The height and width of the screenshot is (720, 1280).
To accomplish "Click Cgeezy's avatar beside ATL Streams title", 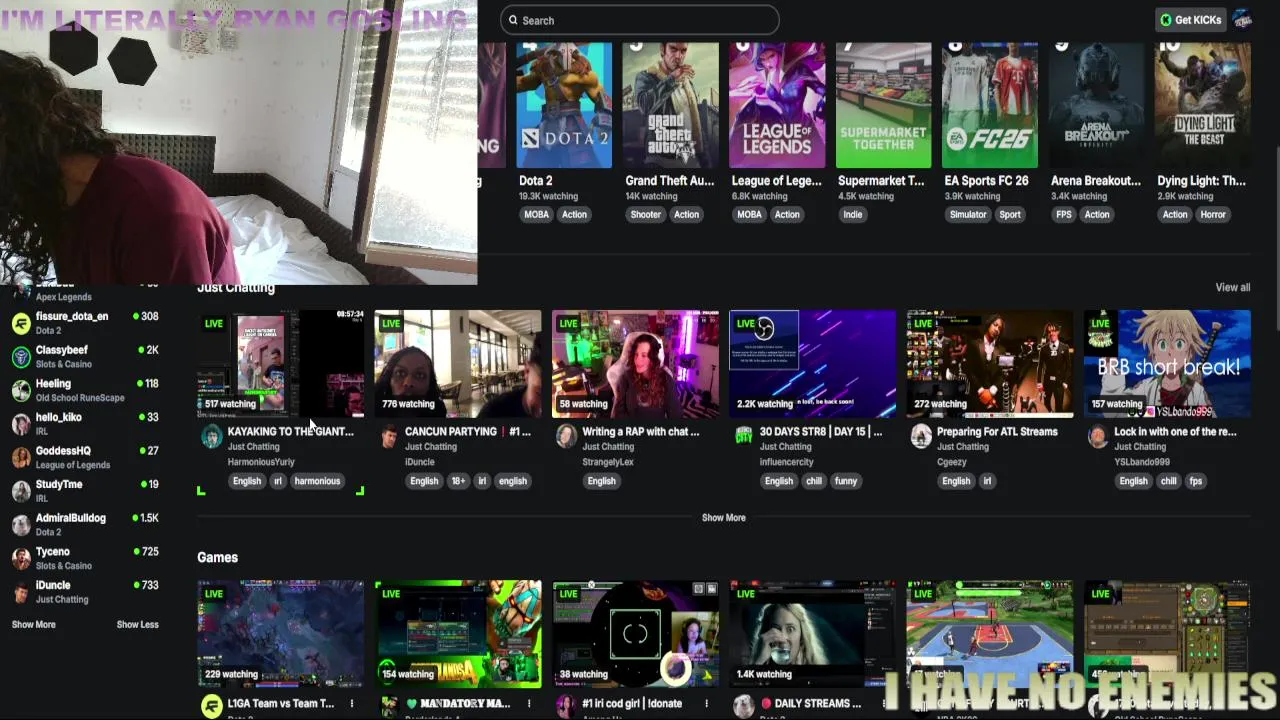I will click(921, 436).
